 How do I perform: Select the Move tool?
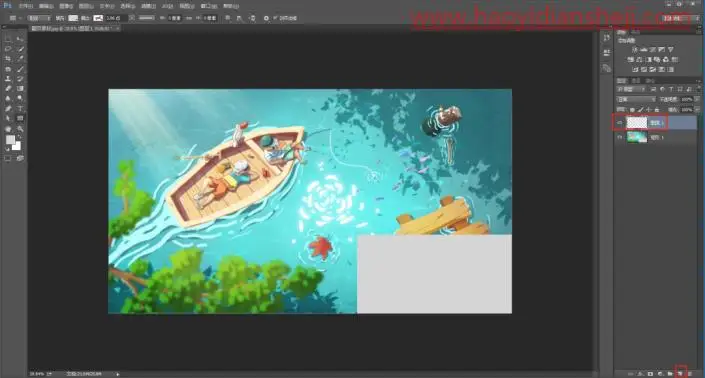pos(20,39)
